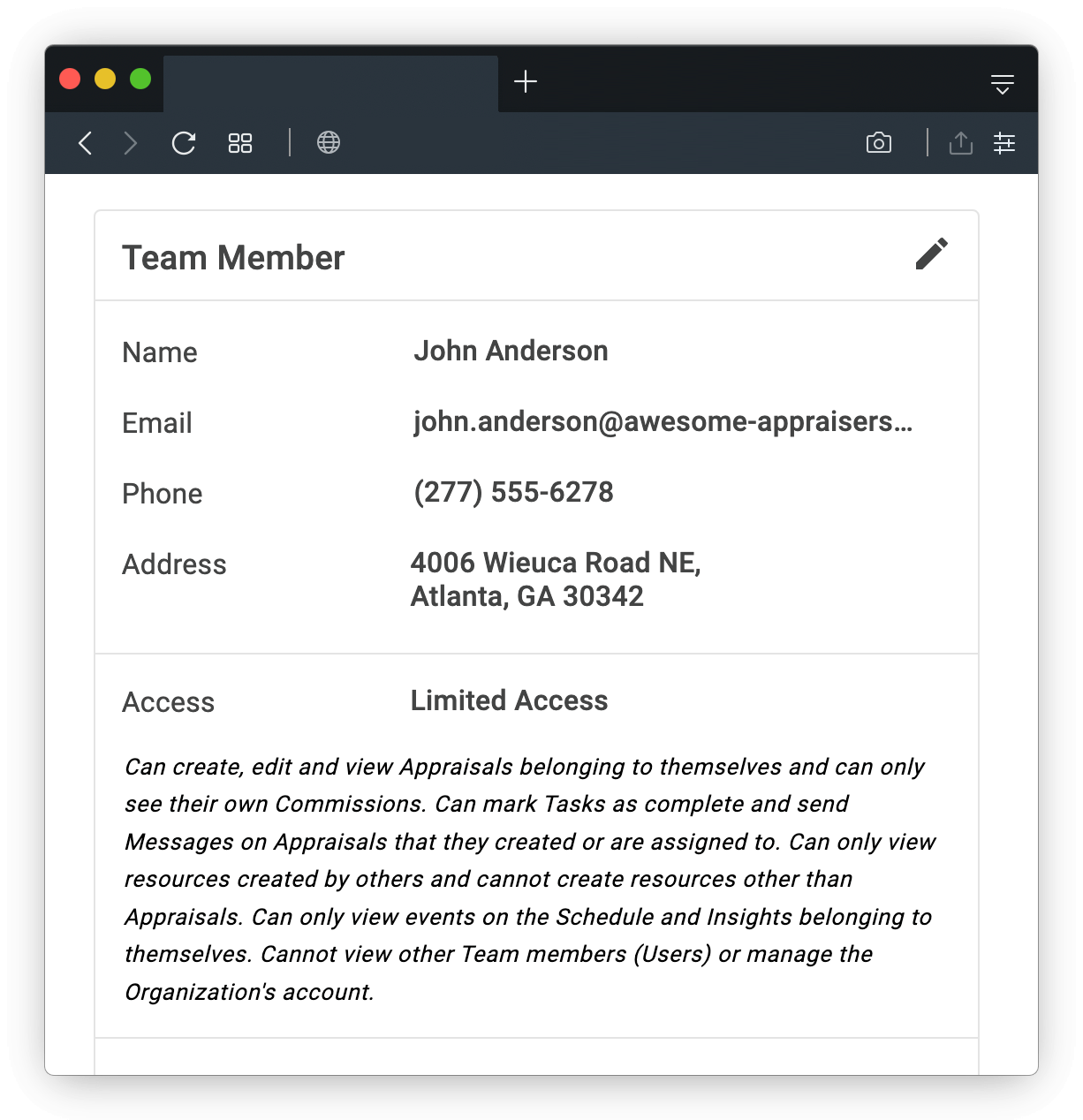
Task: Click the truncated email to reveal full address
Action: point(663,422)
